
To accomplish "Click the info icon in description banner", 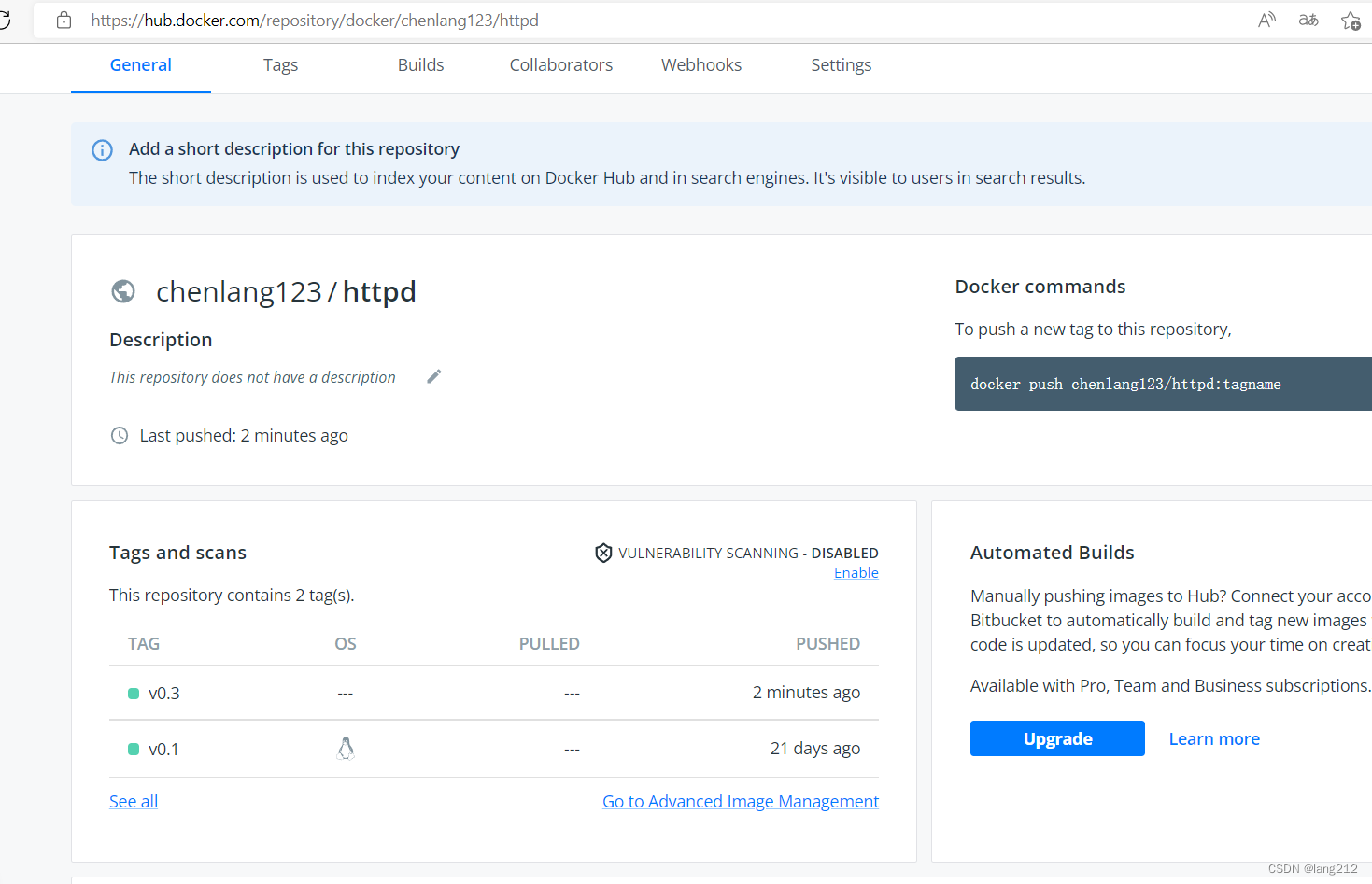I will 102,150.
